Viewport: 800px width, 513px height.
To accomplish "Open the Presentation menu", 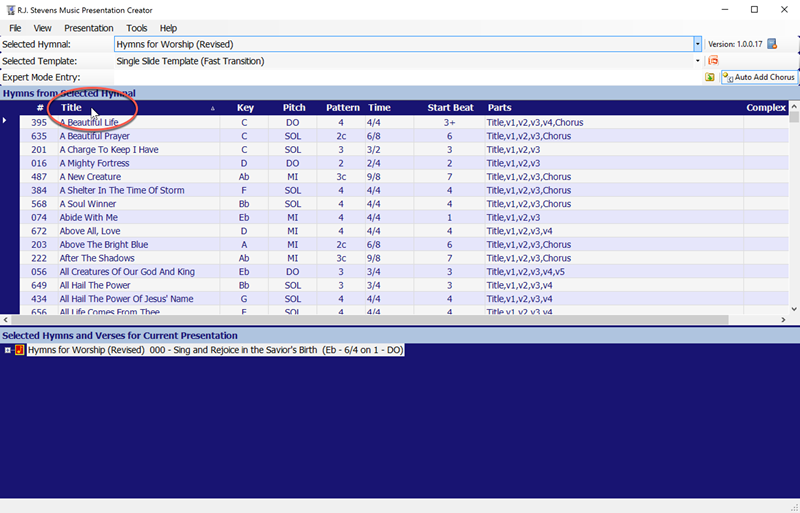I will point(88,28).
